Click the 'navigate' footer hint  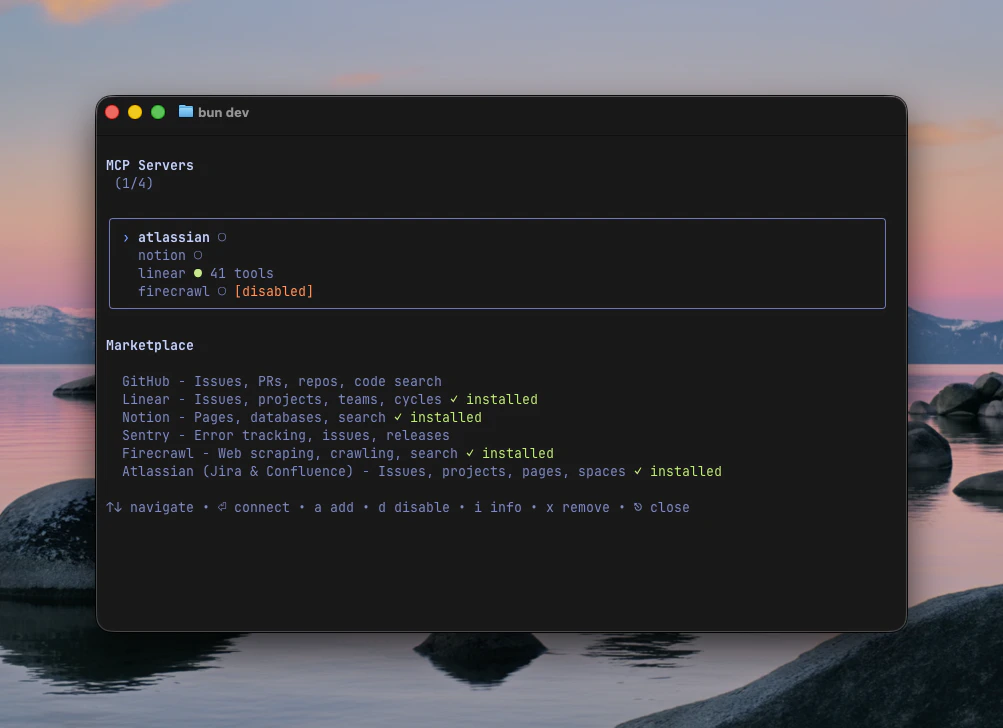click(162, 507)
